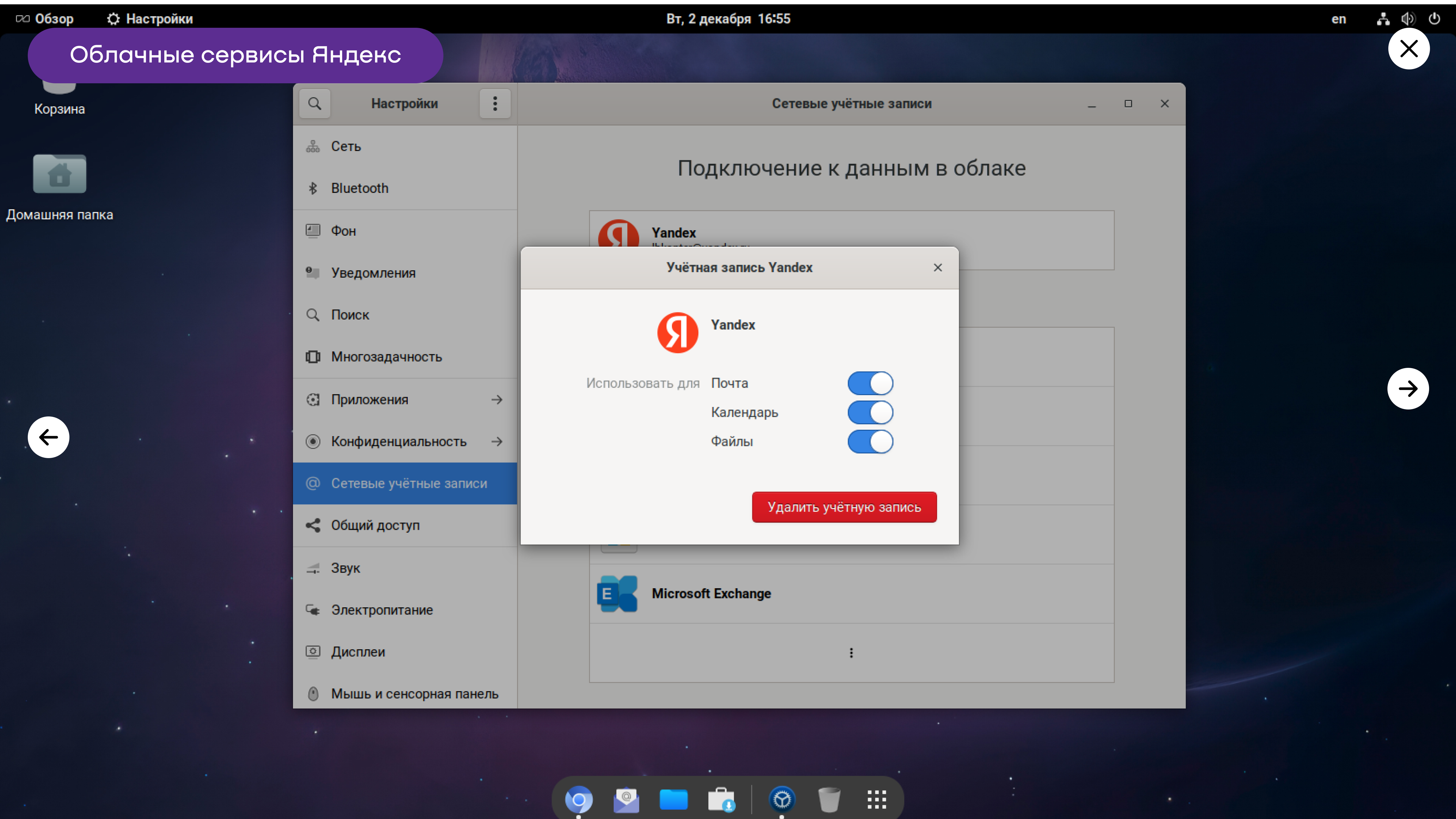Click the power icon in top bar

[1434, 19]
